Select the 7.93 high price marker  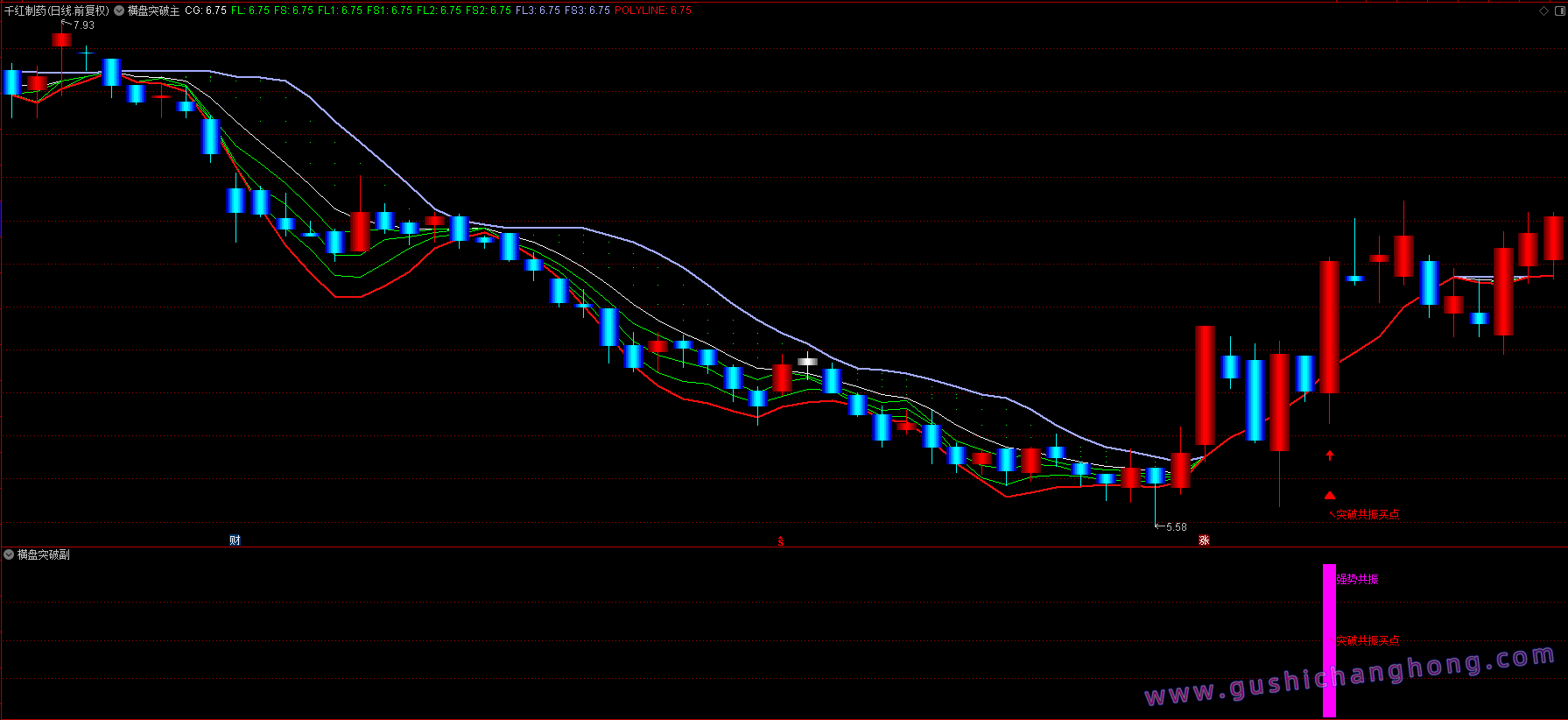click(84, 25)
